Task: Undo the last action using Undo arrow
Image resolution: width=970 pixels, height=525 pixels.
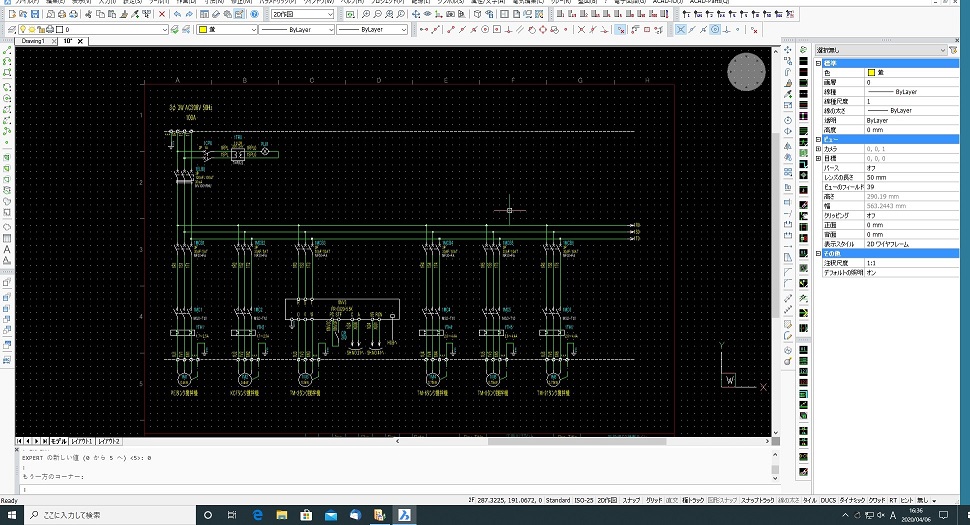Action: (178, 14)
